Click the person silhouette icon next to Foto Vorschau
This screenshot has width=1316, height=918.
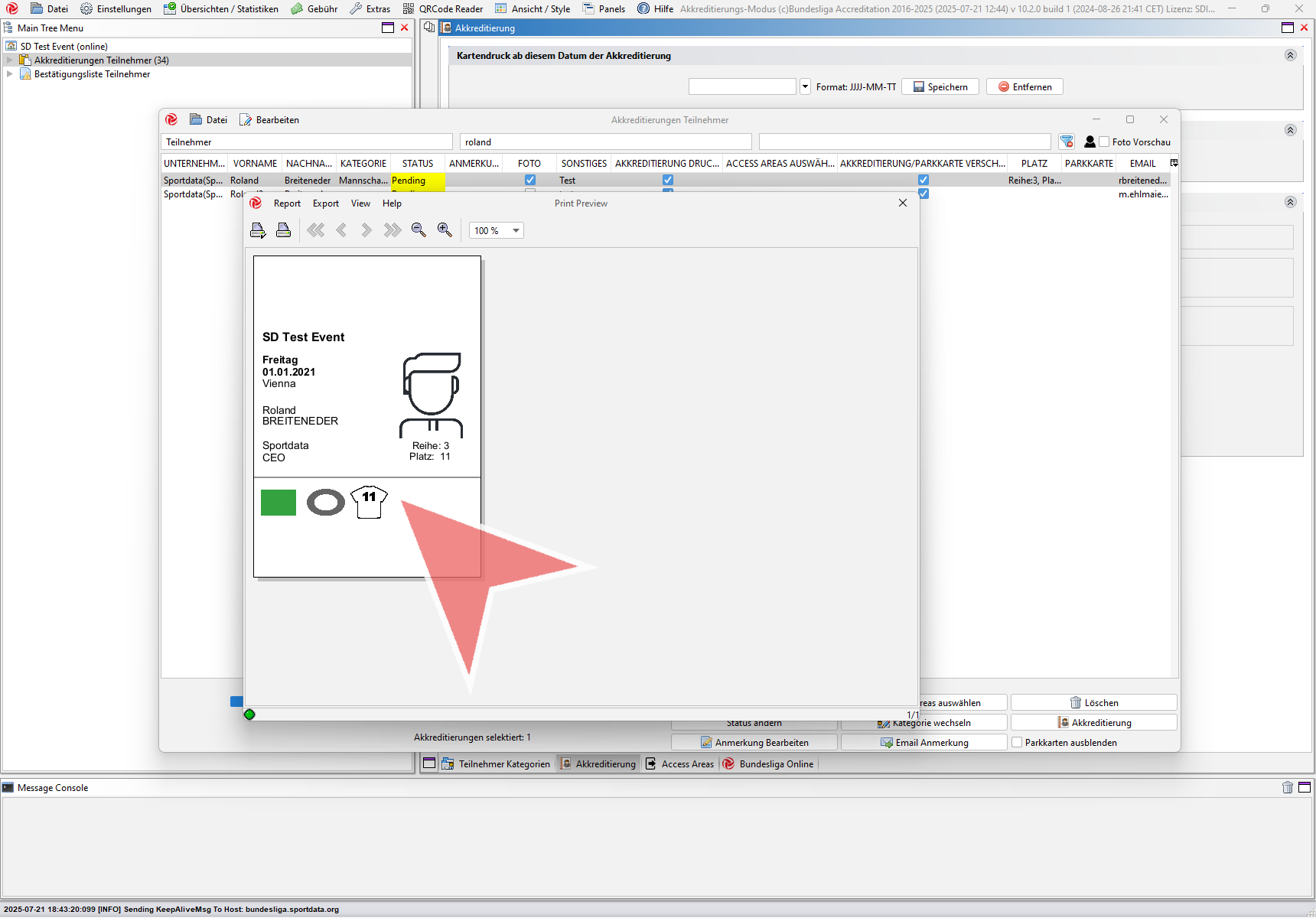[x=1090, y=142]
